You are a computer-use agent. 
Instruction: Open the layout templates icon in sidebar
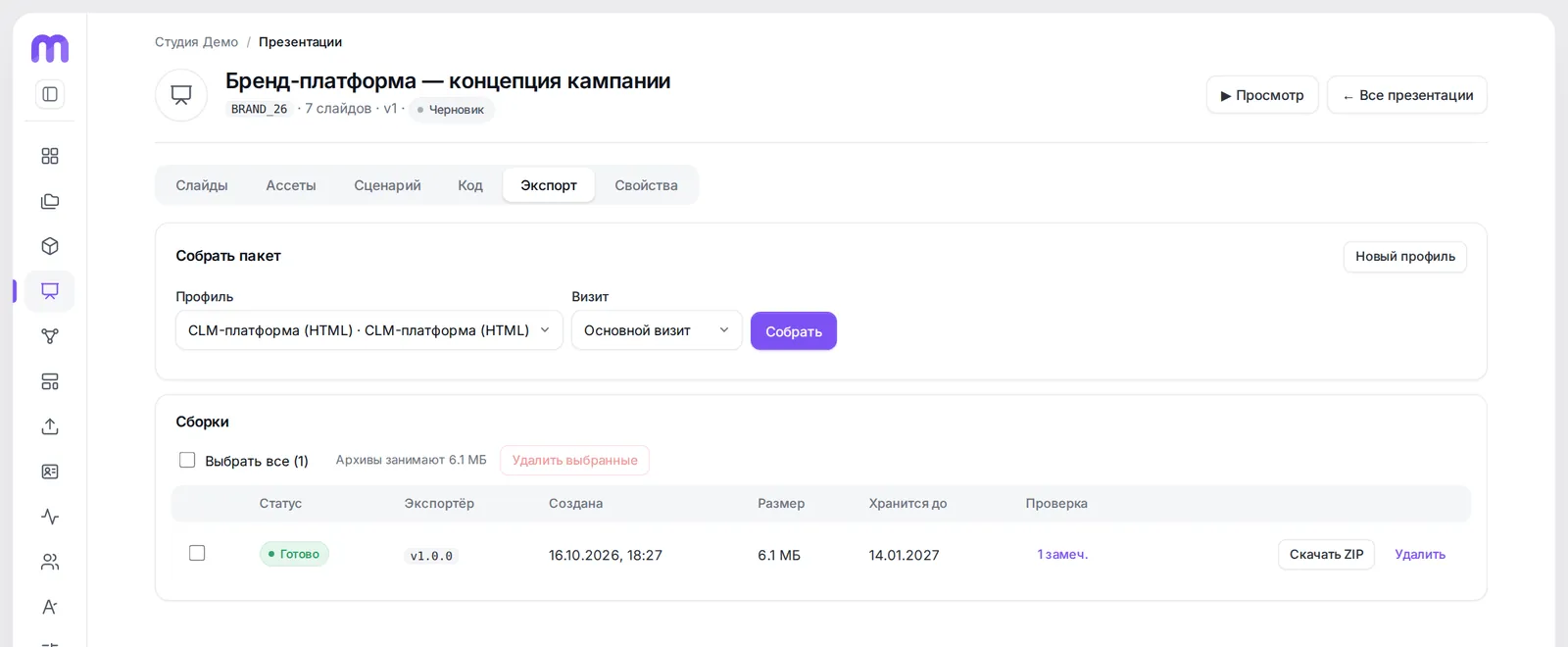click(x=50, y=381)
